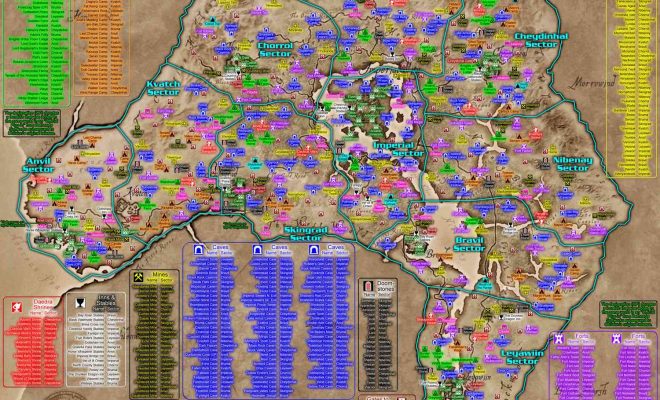Select the Skingrad Sector label
Viewport: 660px width, 400px height.
pos(306,234)
